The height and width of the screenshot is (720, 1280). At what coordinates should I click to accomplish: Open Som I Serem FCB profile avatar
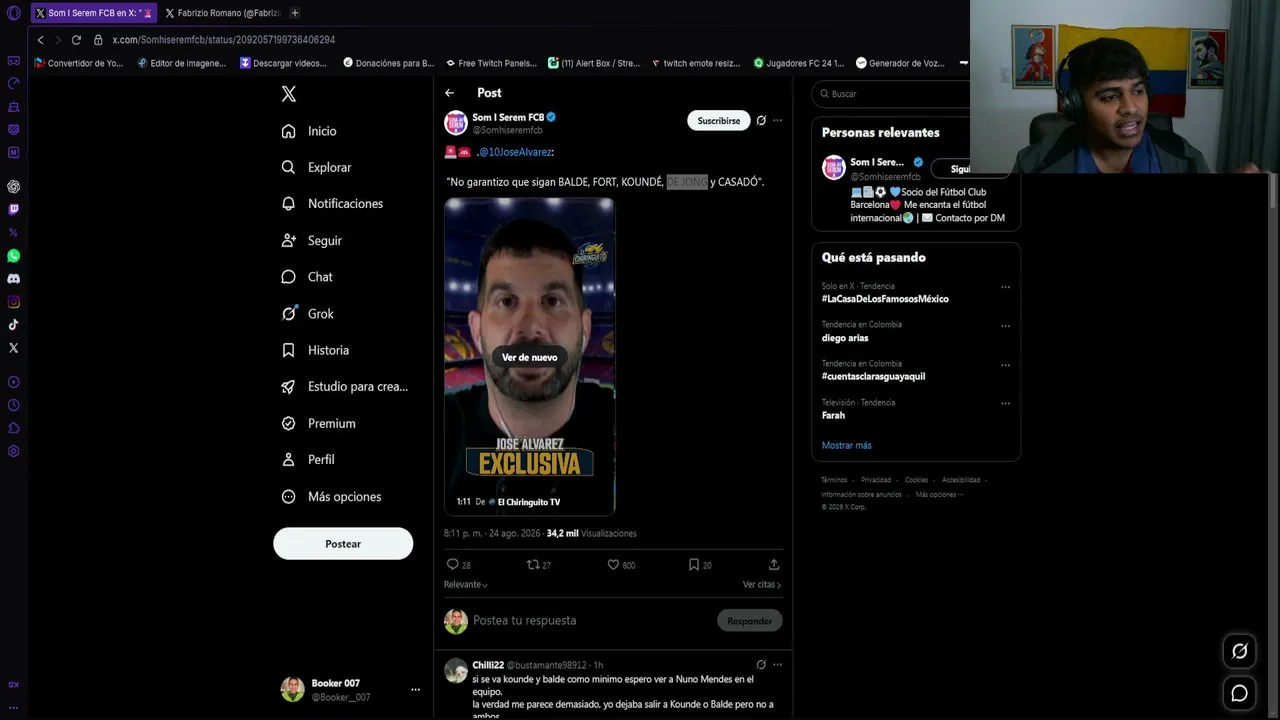tap(456, 123)
